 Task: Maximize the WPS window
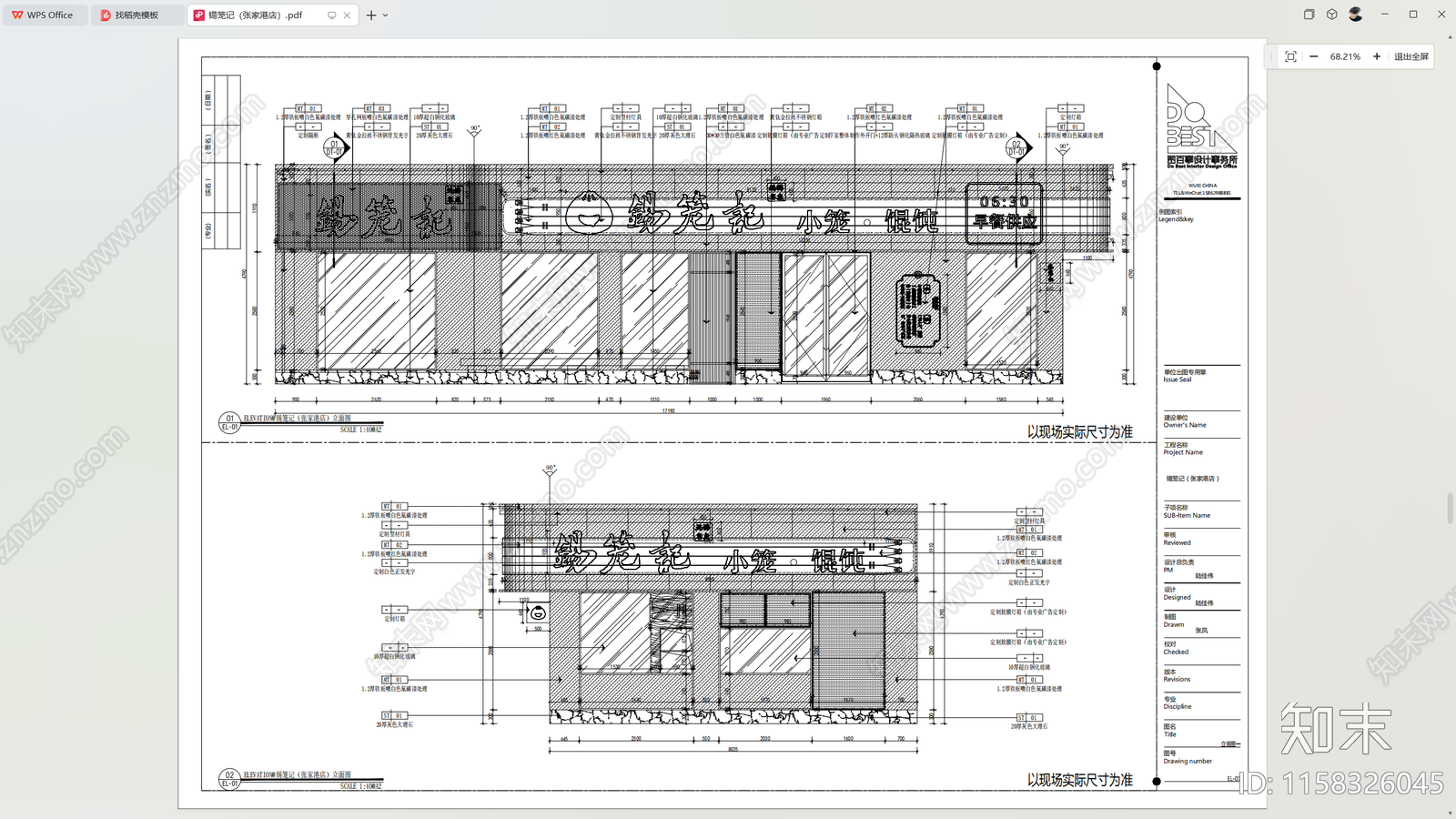click(1413, 15)
